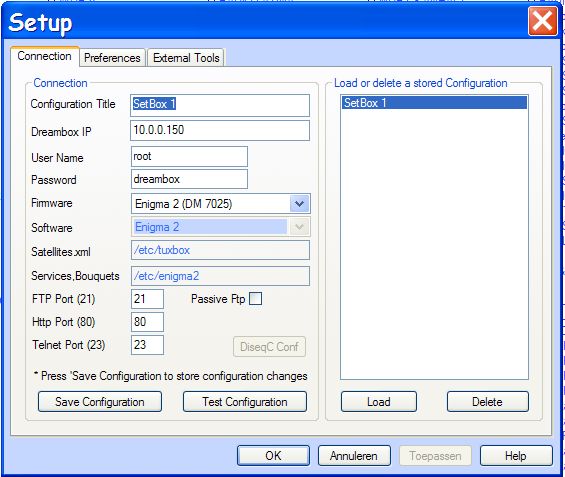Expand the Firmware dropdown arrow

coord(299,204)
